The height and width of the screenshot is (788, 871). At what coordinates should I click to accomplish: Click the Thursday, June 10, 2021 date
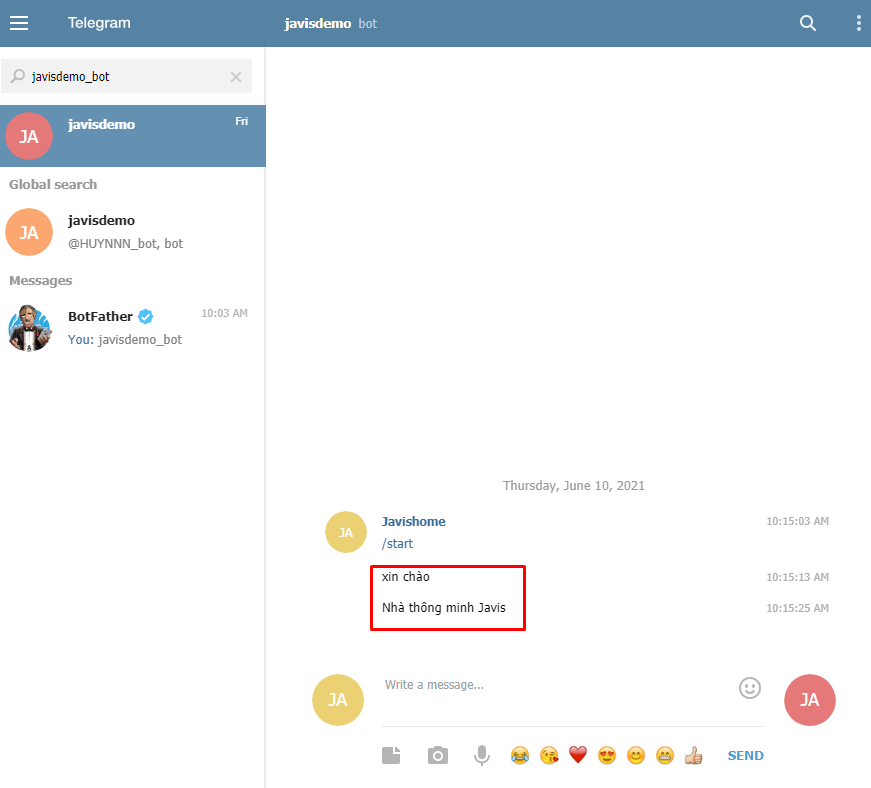573,486
